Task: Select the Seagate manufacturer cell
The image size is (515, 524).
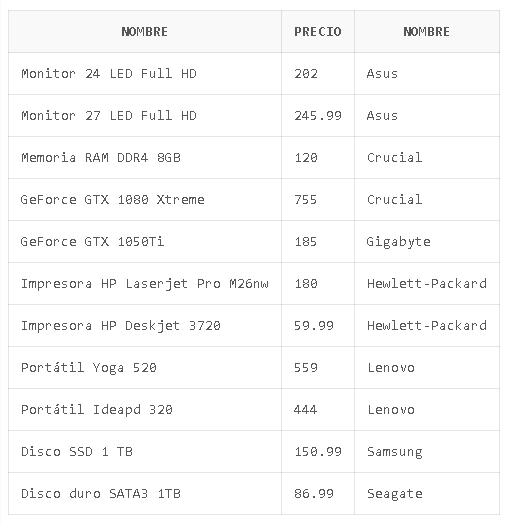Action: [x=427, y=494]
